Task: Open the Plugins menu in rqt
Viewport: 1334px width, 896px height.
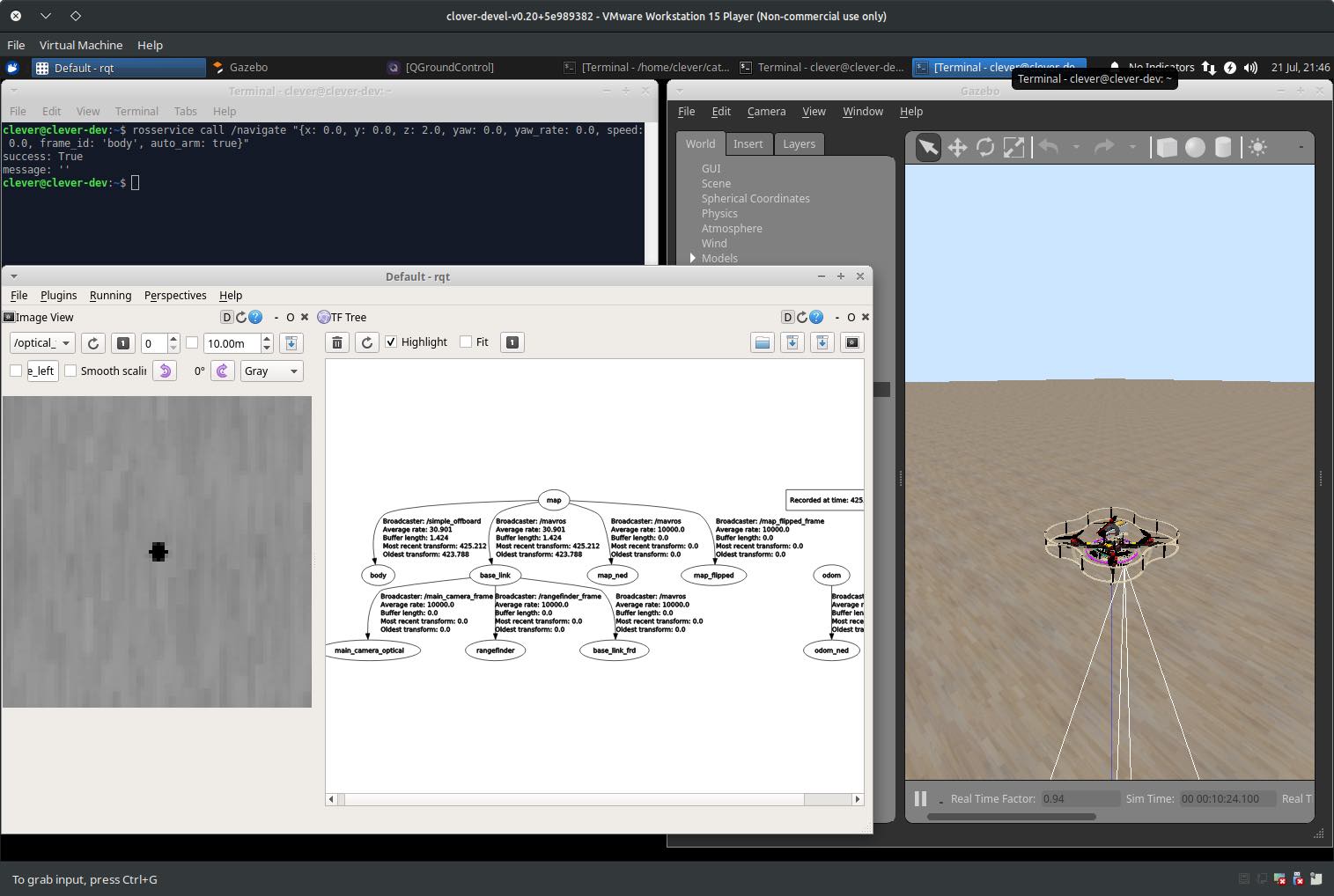Action: coord(58,296)
